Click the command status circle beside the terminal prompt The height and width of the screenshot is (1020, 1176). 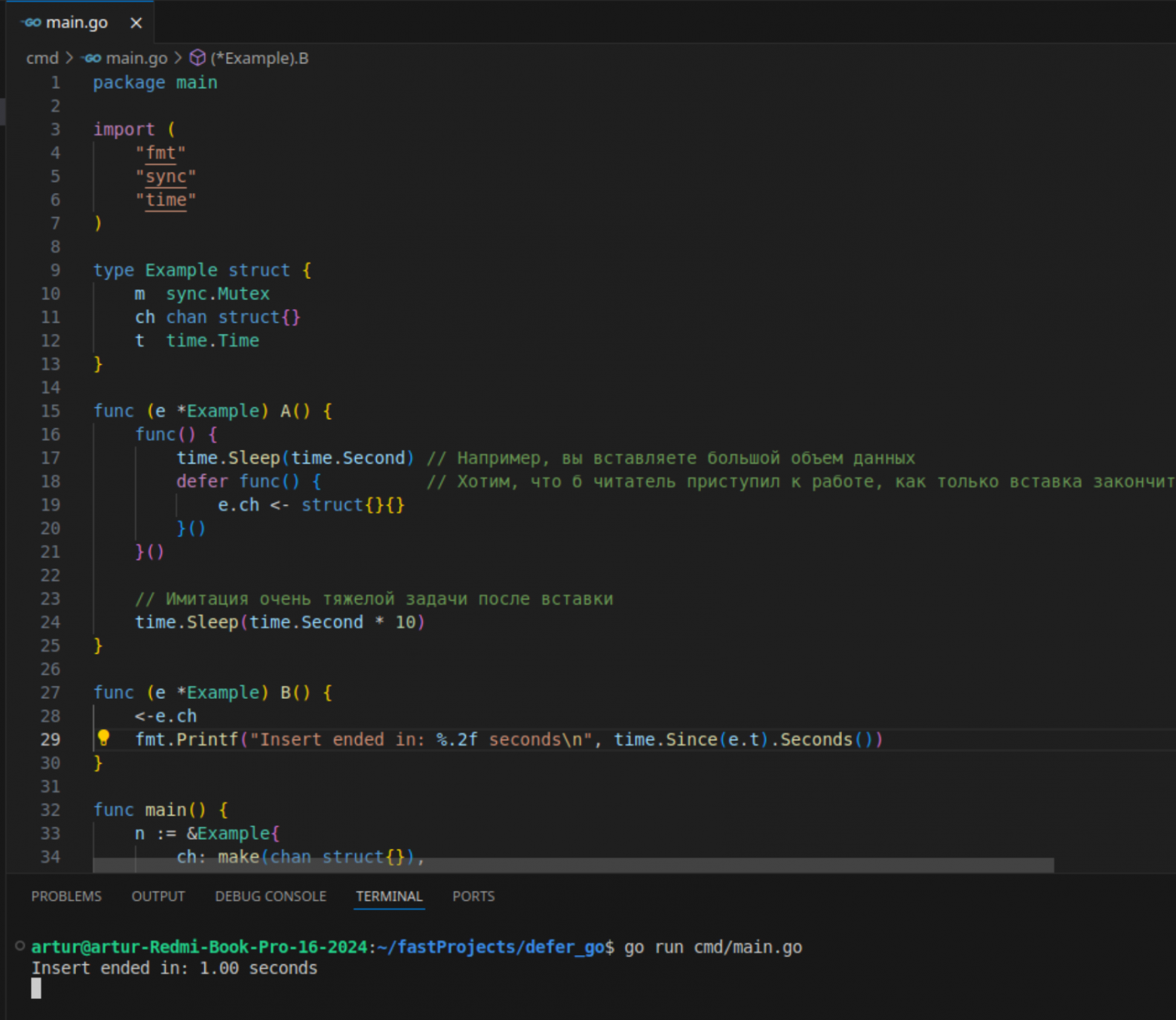click(20, 946)
